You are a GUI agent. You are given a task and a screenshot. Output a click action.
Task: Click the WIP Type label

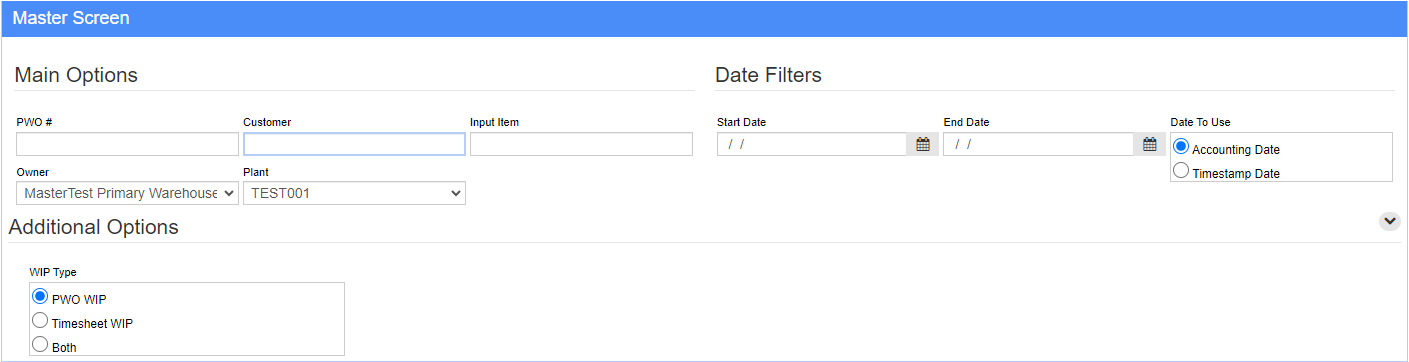coord(54,272)
